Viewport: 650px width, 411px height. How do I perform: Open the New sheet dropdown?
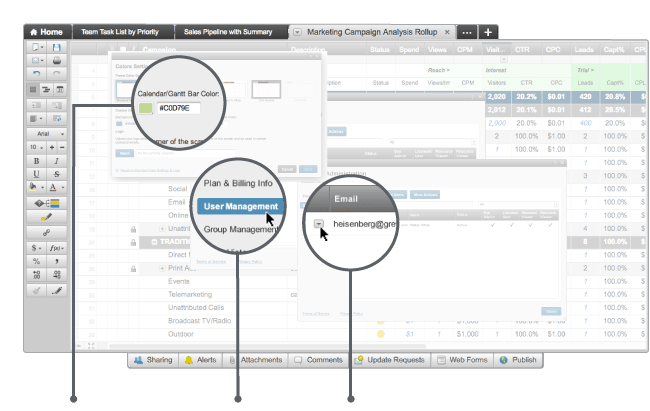click(36, 47)
